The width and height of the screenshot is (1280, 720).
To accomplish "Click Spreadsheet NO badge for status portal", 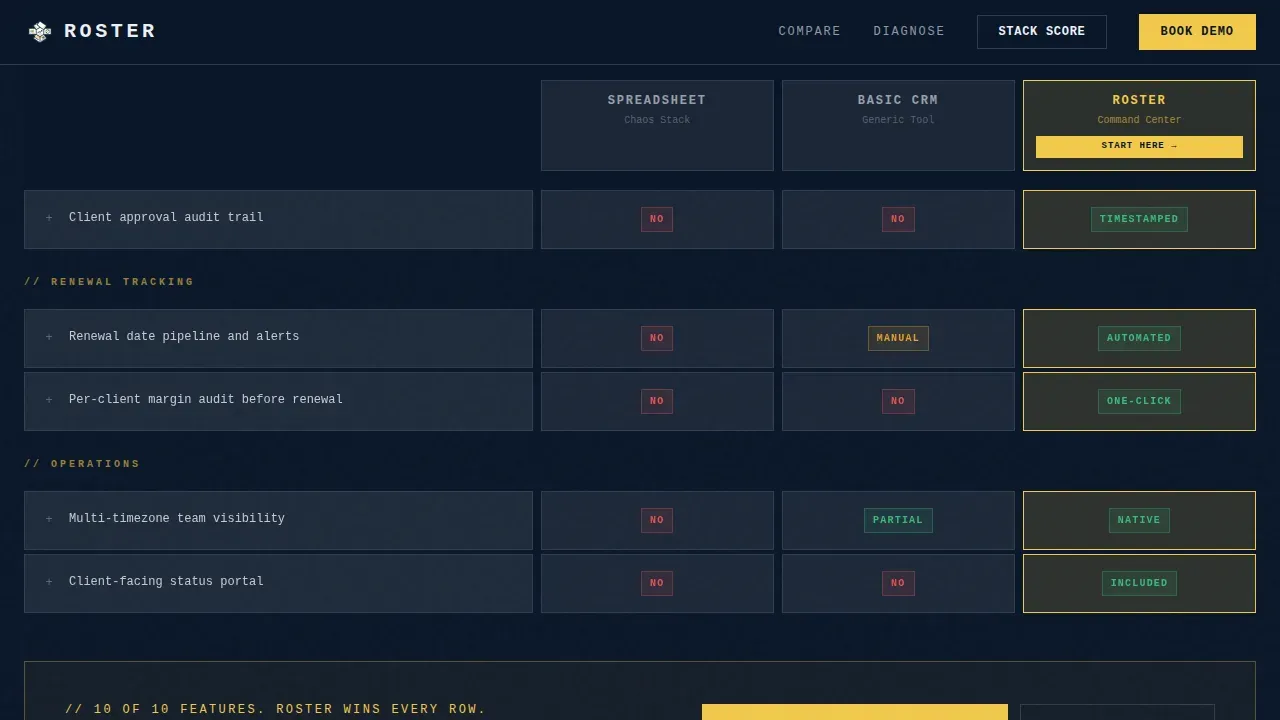I will (x=657, y=583).
